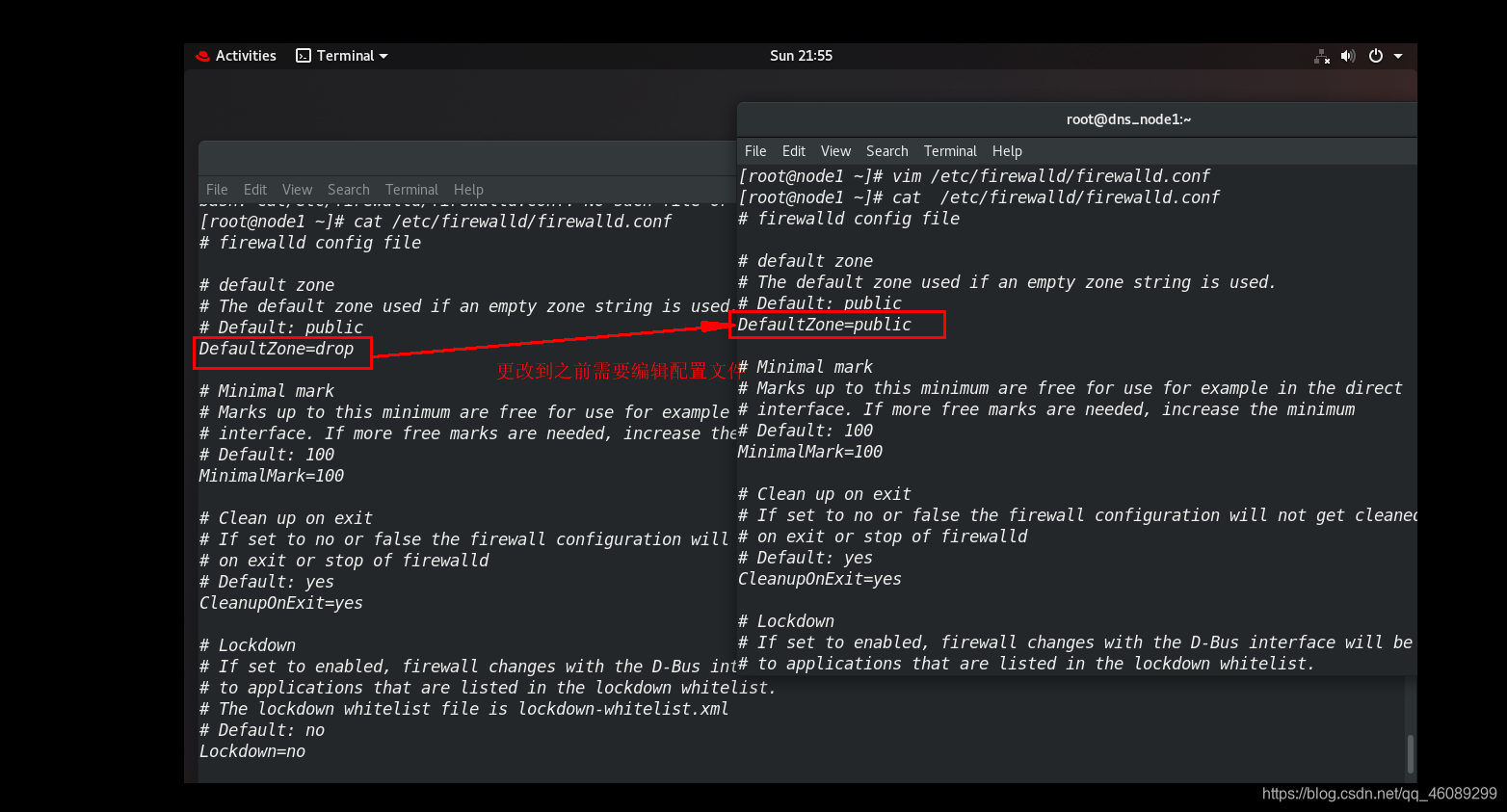This screenshot has width=1507, height=812.
Task: Click DefaultZone=drop line in back terminal
Action: pos(277,349)
